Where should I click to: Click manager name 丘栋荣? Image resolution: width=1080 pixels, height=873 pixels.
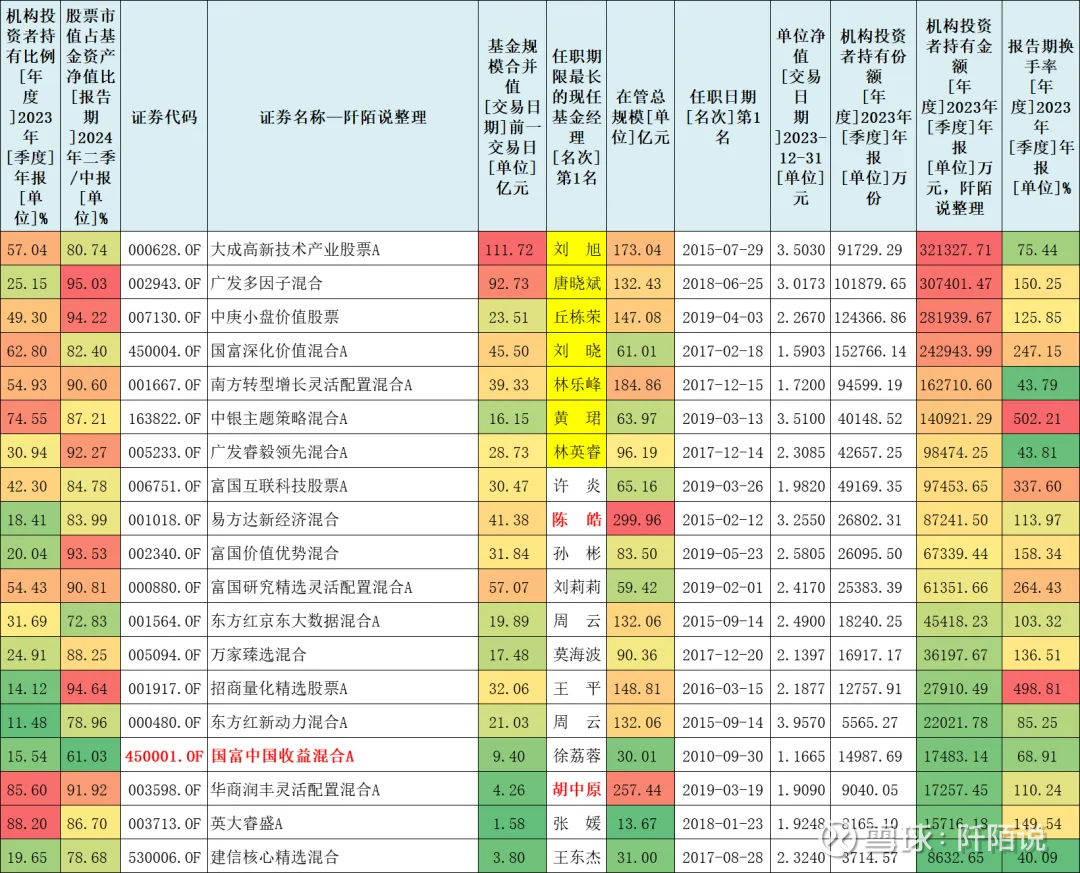(577, 317)
